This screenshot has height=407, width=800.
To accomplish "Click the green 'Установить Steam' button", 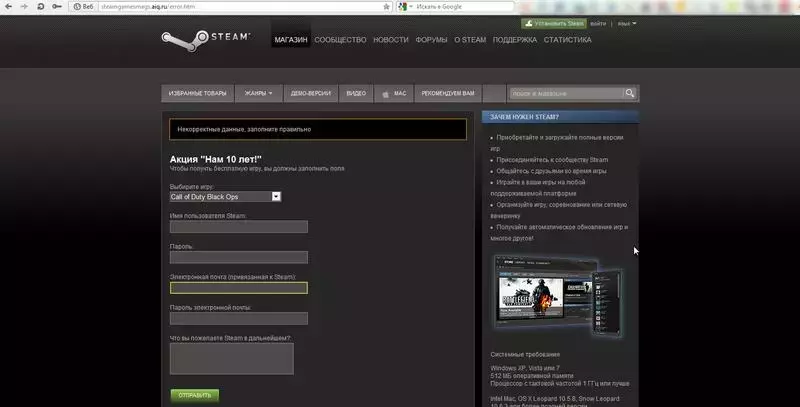I will pyautogui.click(x=554, y=23).
